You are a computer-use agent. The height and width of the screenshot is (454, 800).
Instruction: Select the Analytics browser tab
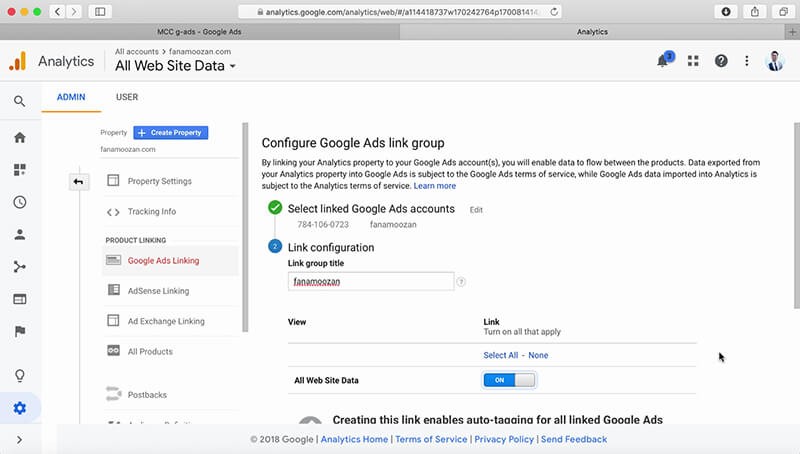(x=592, y=32)
